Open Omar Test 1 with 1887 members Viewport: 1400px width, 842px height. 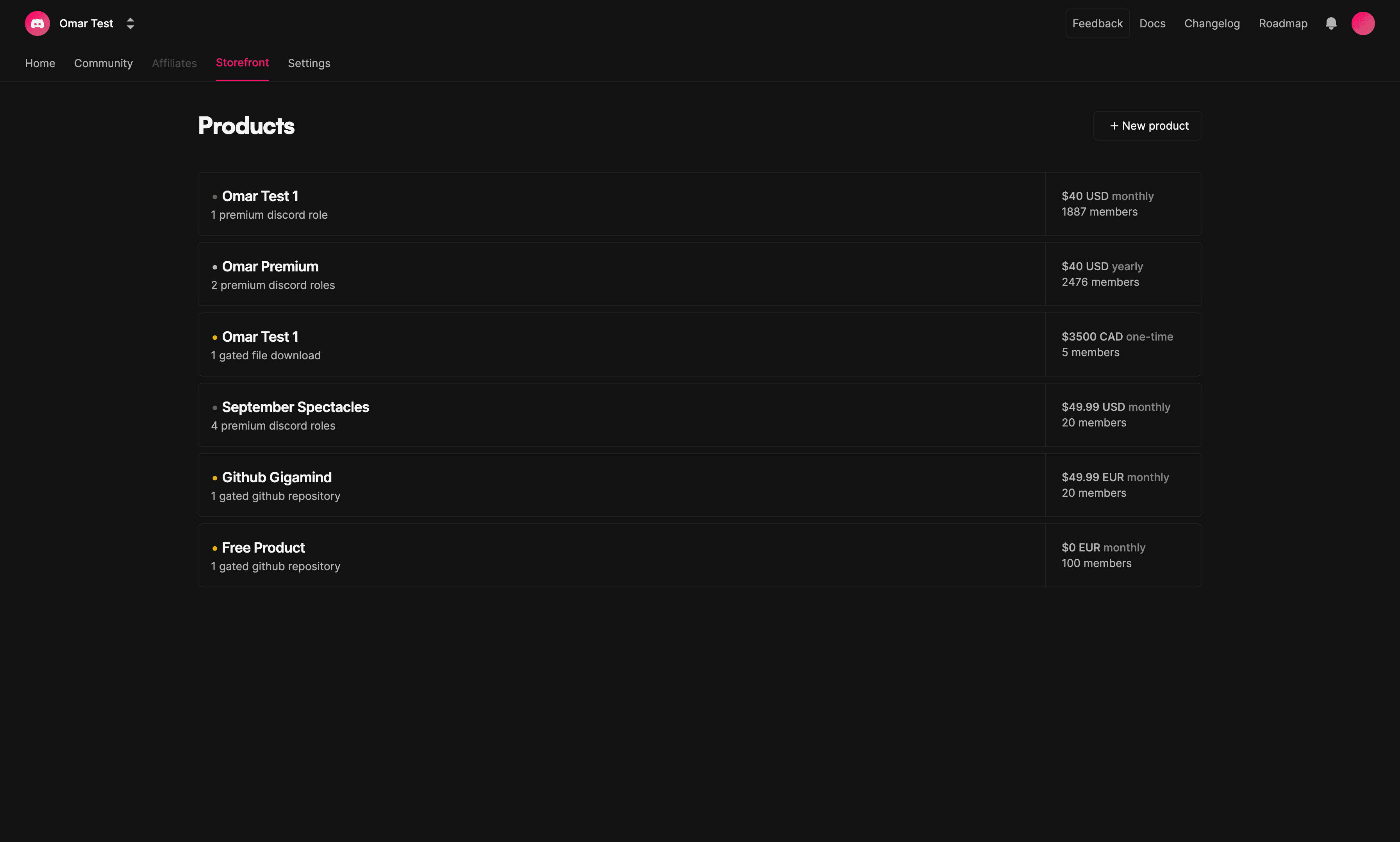pos(699,204)
